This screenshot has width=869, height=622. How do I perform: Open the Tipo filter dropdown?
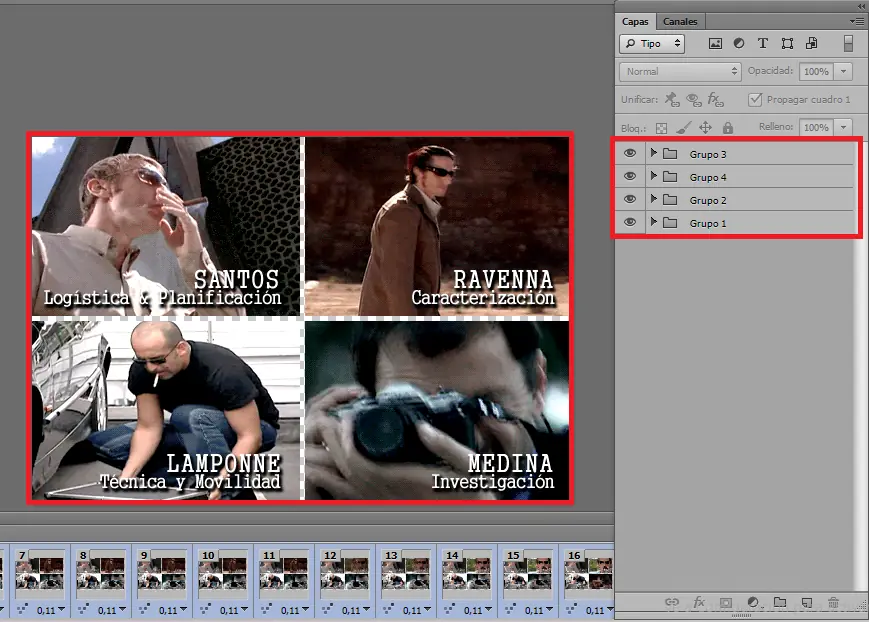coord(651,44)
